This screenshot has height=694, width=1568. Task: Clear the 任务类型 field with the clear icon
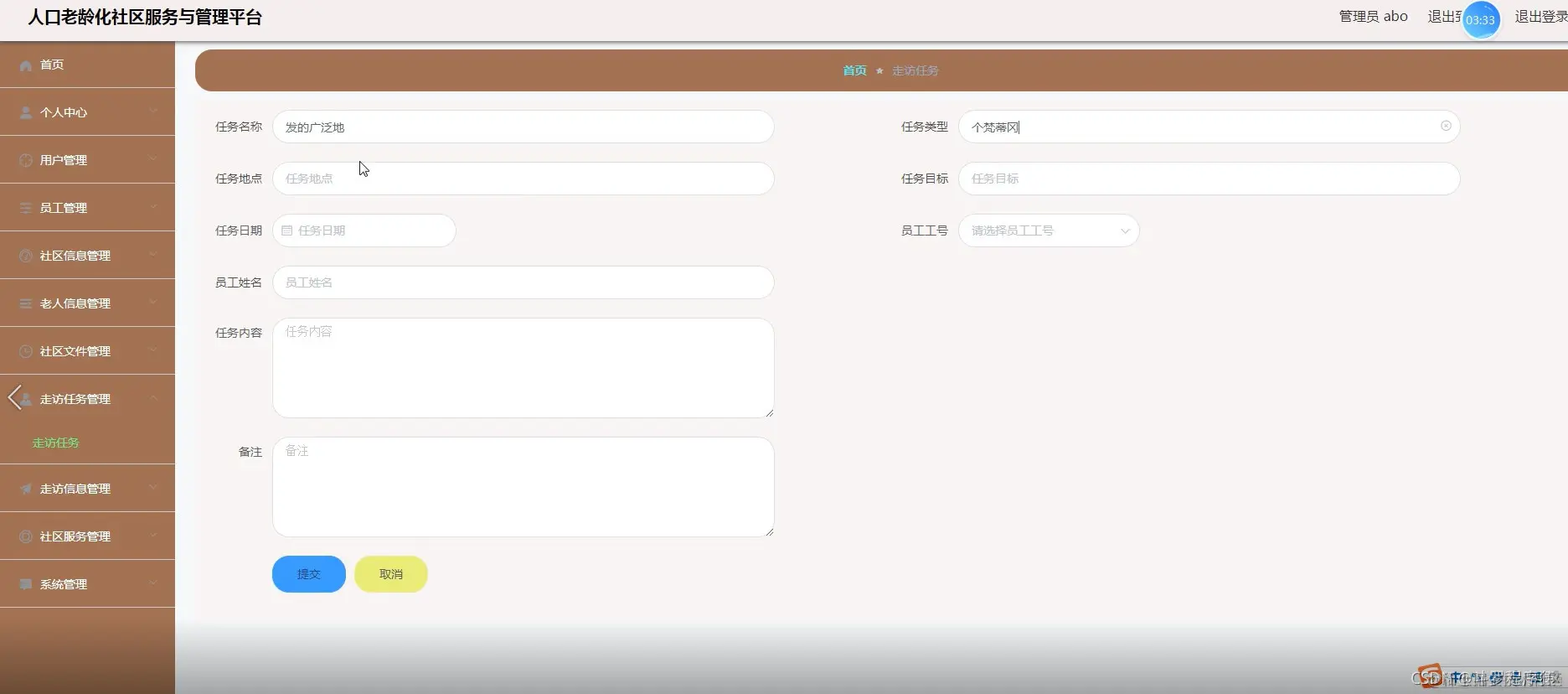(1446, 126)
